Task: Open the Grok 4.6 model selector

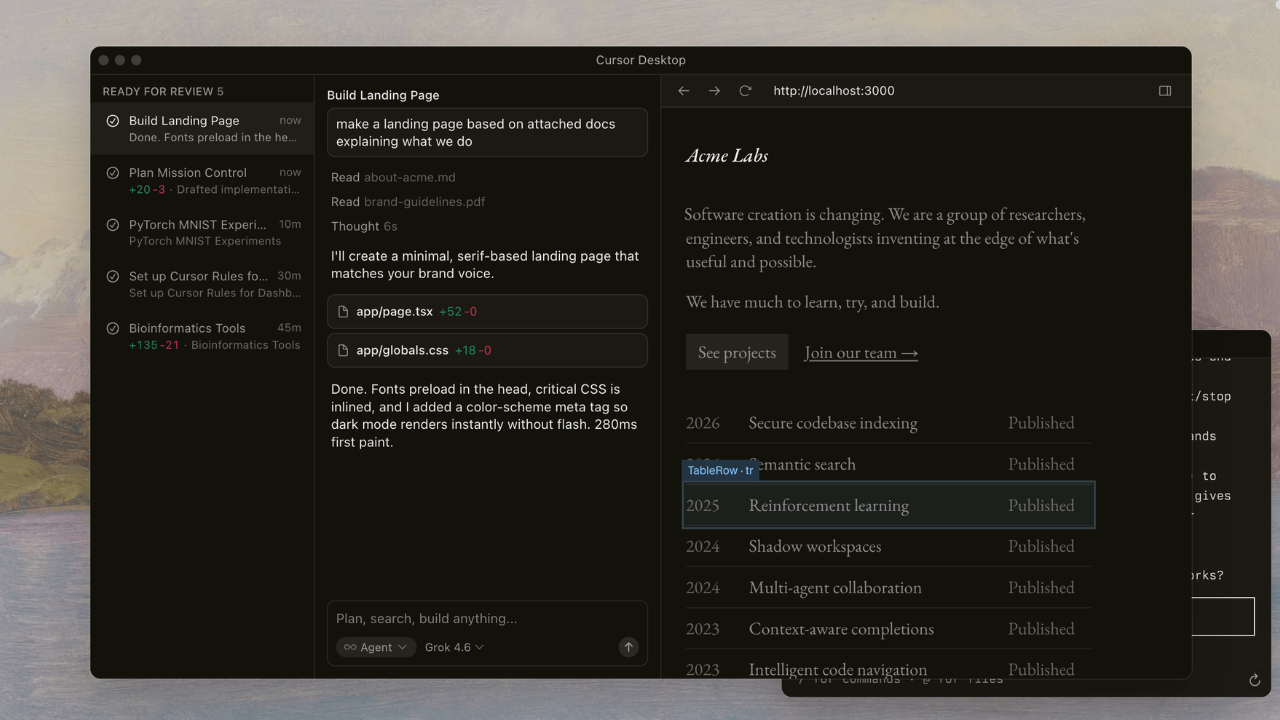Action: [x=454, y=647]
